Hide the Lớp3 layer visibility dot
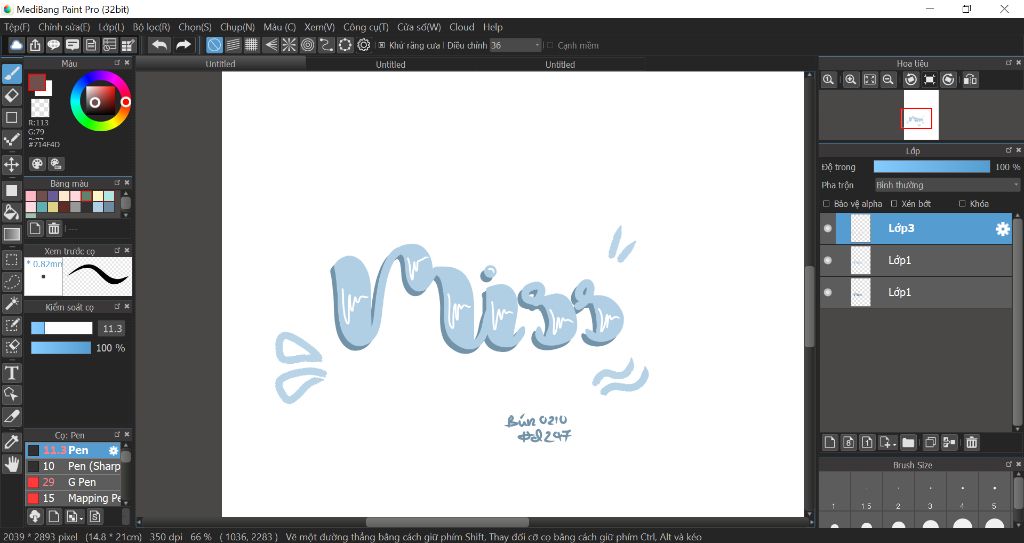The height and width of the screenshot is (543, 1024). [x=828, y=228]
